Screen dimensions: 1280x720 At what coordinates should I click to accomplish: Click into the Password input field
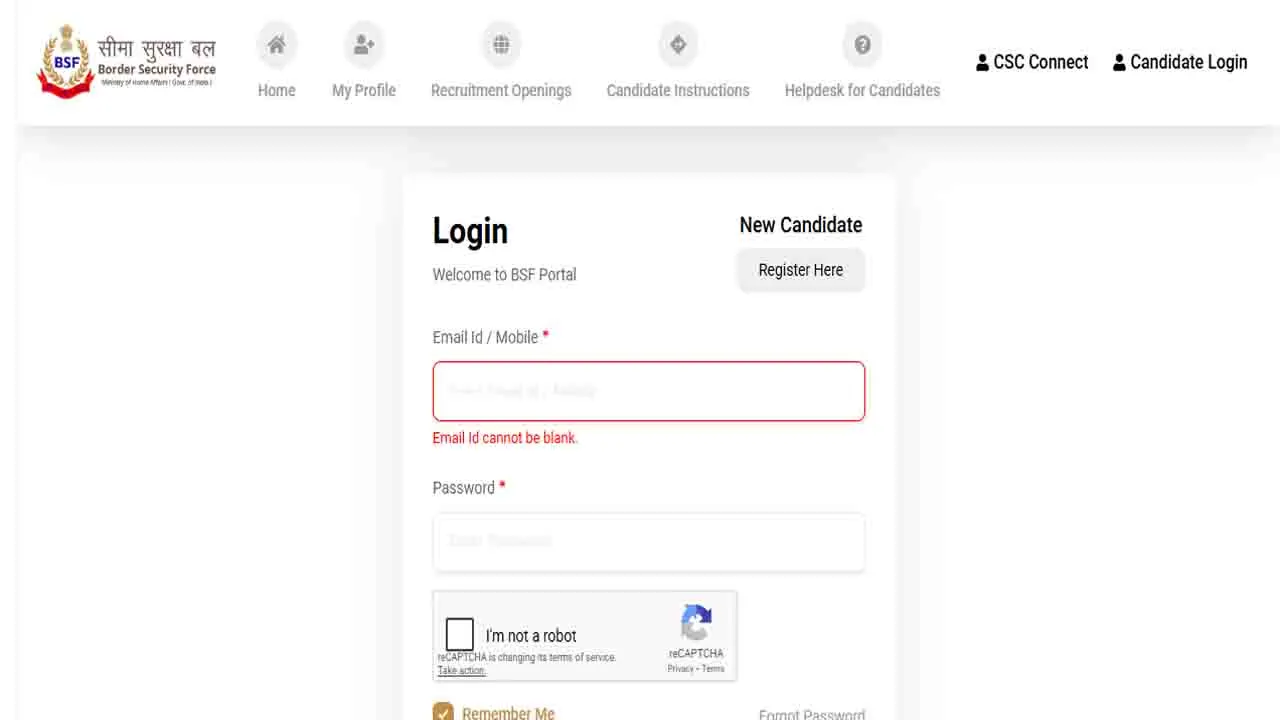648,542
